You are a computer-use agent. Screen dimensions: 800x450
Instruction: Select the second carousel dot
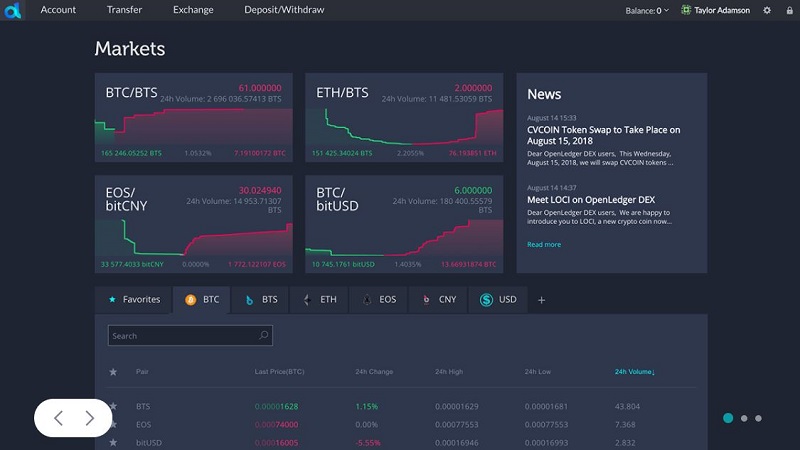[744, 418]
